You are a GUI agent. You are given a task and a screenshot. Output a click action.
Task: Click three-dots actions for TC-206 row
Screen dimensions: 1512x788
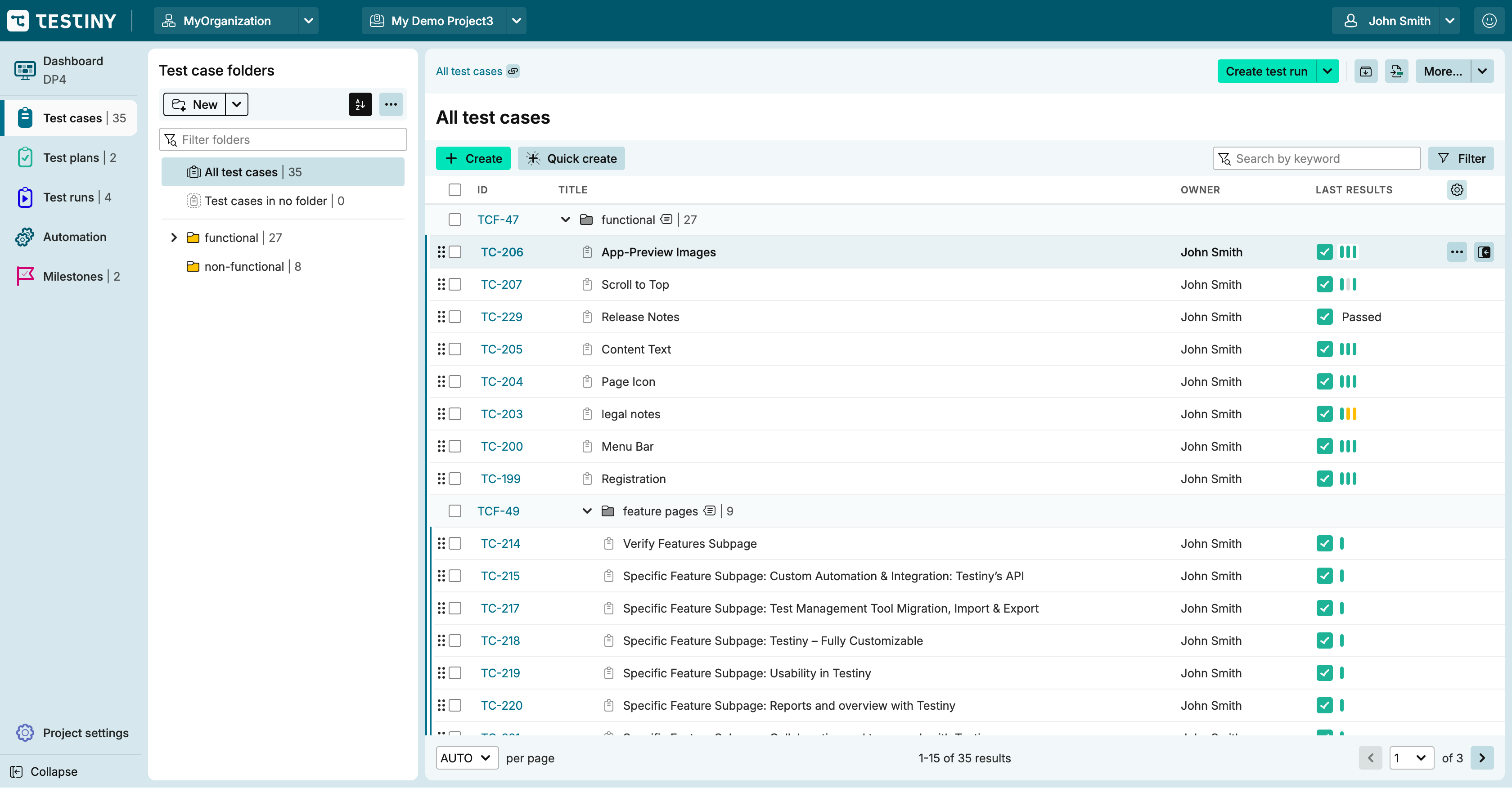point(1456,252)
